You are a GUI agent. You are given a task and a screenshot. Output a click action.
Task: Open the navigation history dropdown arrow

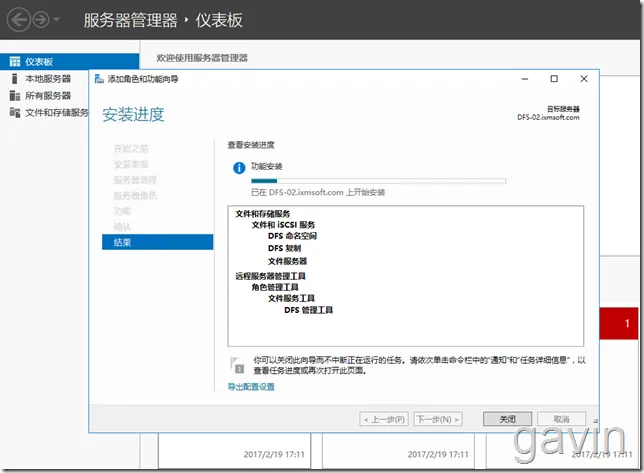click(57, 19)
